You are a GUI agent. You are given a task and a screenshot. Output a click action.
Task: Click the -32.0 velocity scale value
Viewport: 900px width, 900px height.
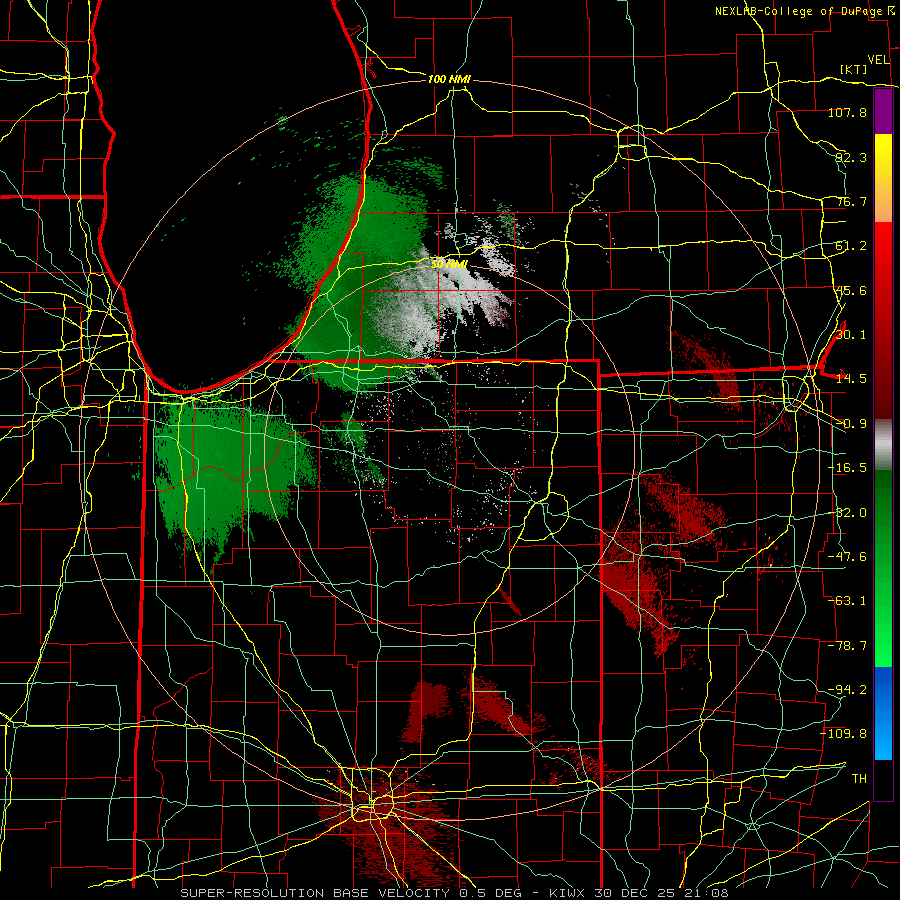(847, 513)
